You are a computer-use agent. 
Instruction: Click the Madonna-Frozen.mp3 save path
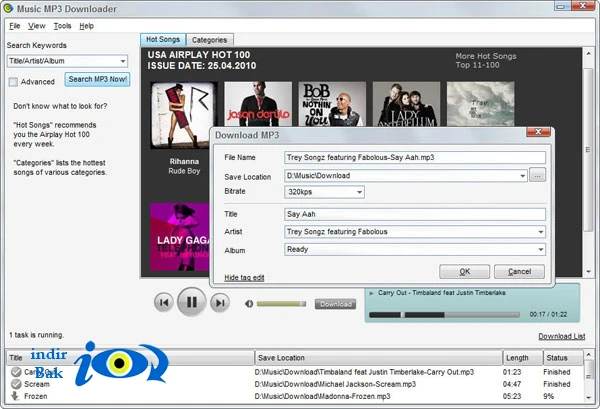click(x=323, y=396)
